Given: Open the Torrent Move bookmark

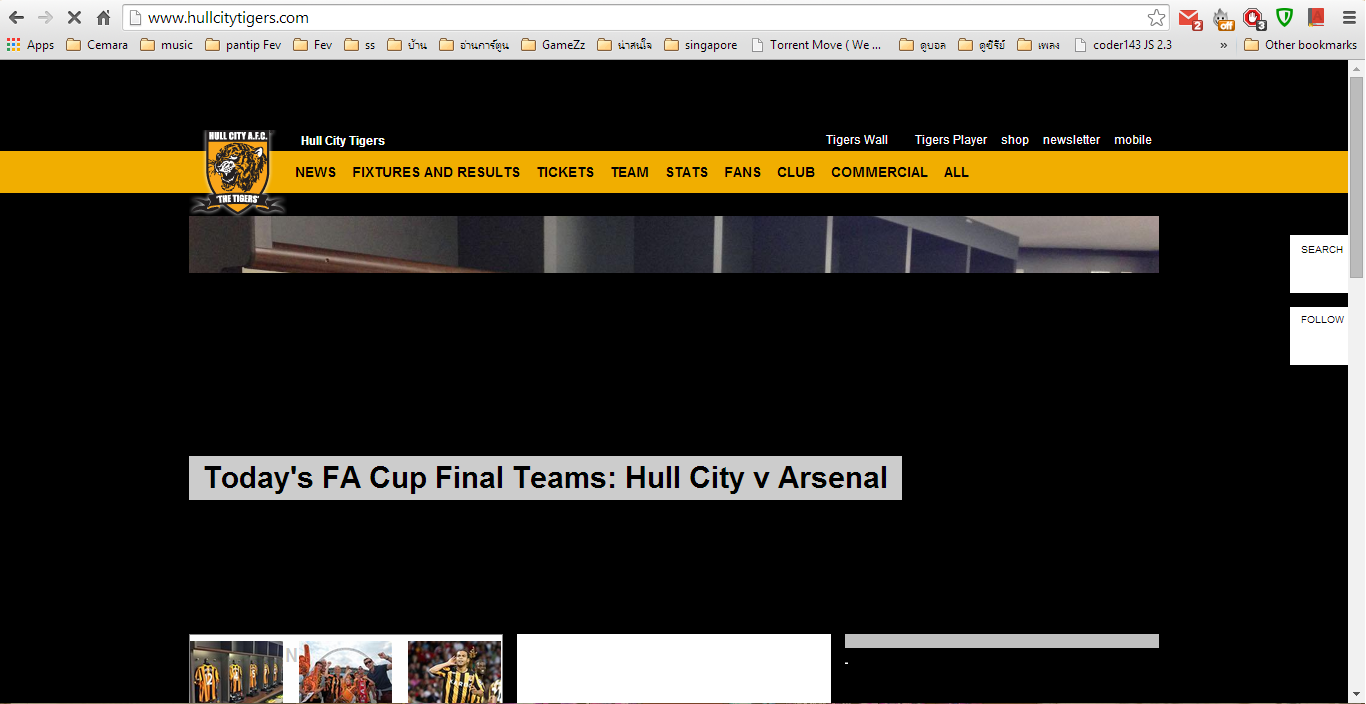Looking at the screenshot, I should (816, 45).
